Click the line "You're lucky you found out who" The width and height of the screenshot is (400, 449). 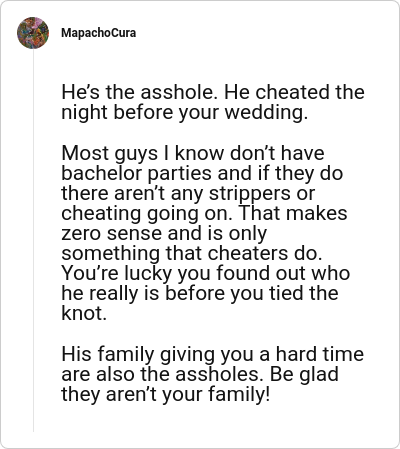(206, 273)
